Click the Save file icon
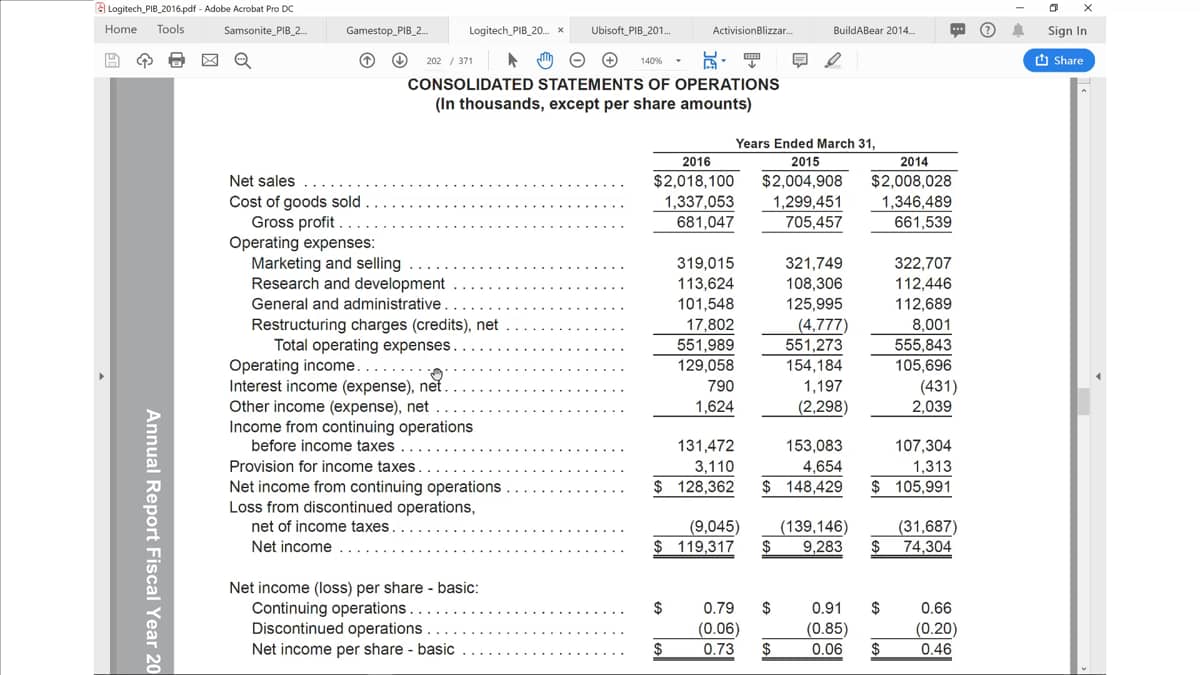1200x675 pixels. [113, 60]
